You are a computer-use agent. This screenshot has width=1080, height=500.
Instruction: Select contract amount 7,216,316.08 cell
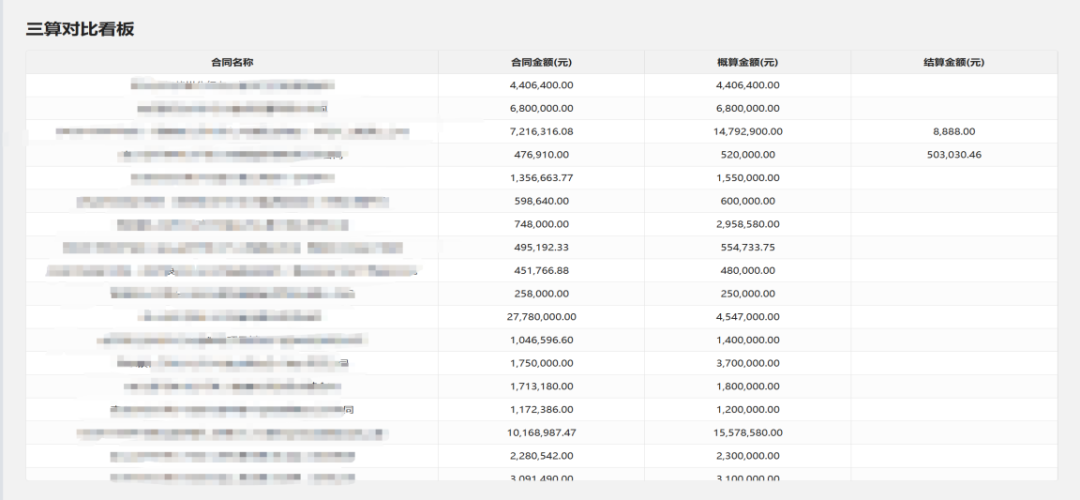point(541,131)
